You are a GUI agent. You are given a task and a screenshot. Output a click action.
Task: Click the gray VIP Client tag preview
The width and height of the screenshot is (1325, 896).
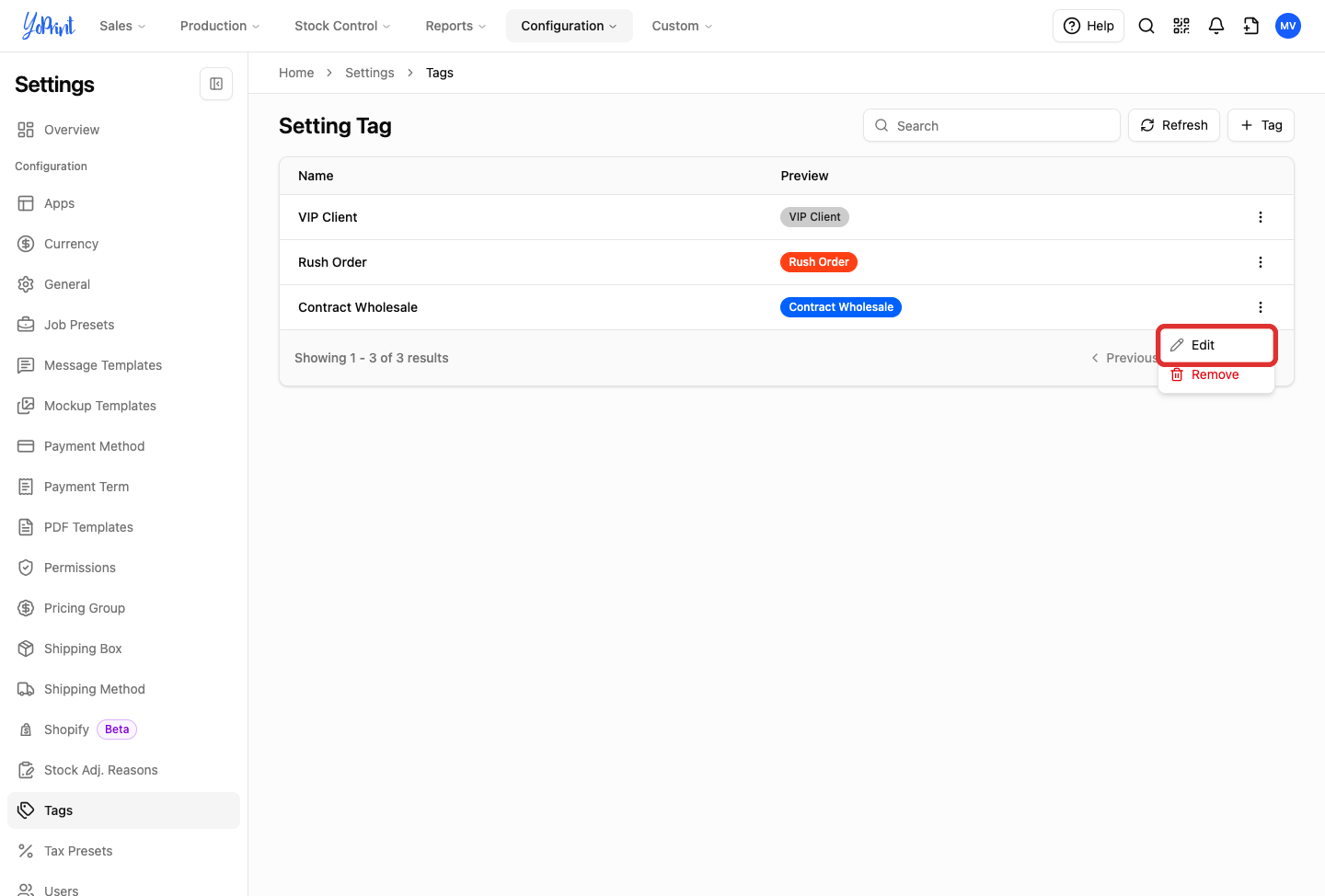click(x=814, y=217)
